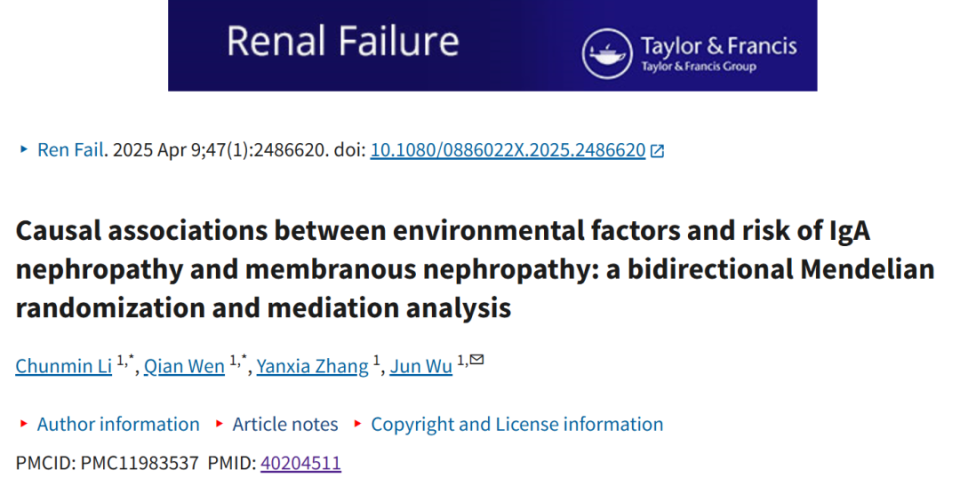The height and width of the screenshot is (486, 960).
Task: Click the Taylor & Francis lamp logo icon
Action: (607, 54)
